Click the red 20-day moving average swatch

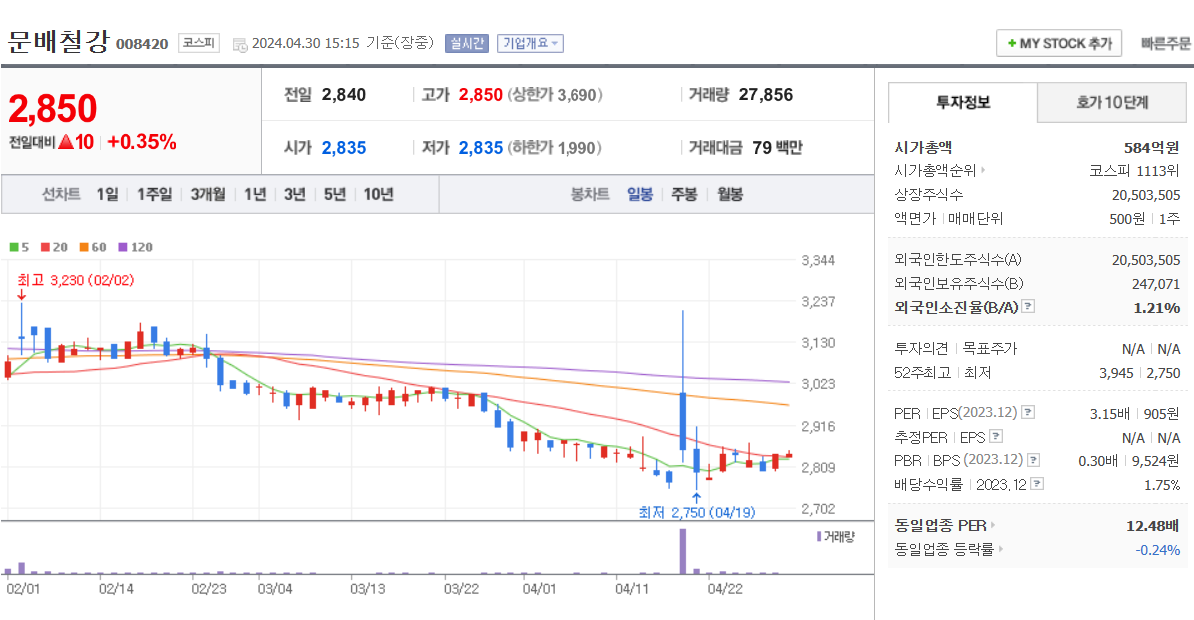pyautogui.click(x=45, y=248)
